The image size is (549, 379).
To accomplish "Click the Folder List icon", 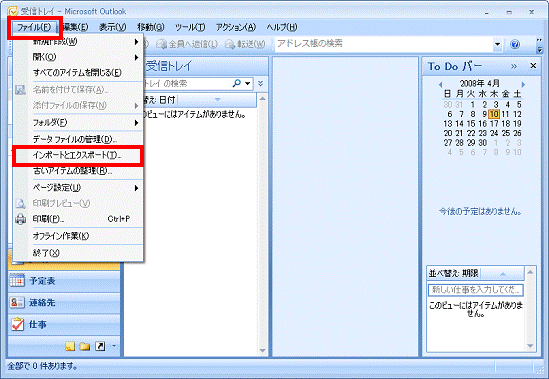I will point(85,346).
